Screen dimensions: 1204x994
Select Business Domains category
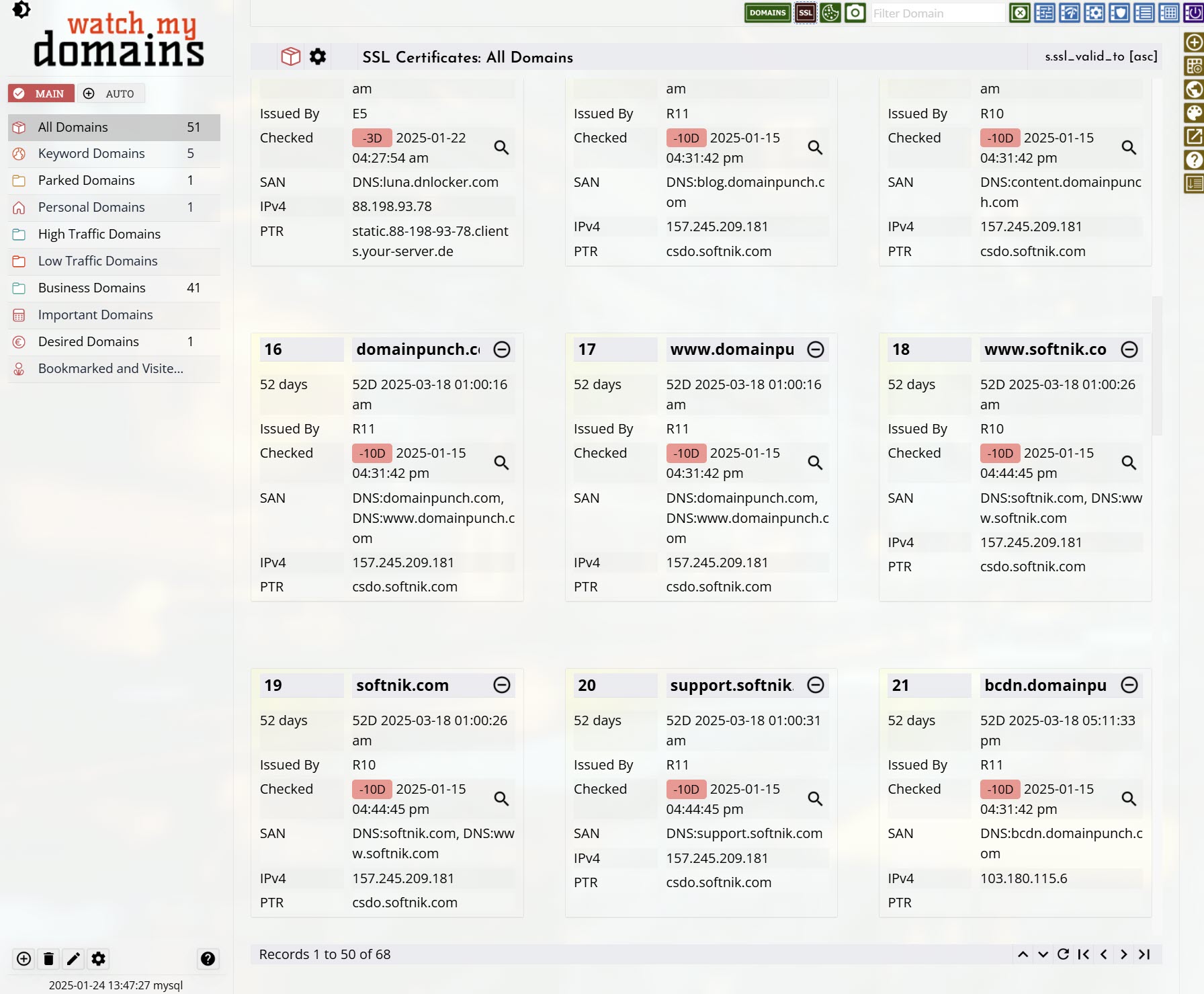(x=114, y=288)
